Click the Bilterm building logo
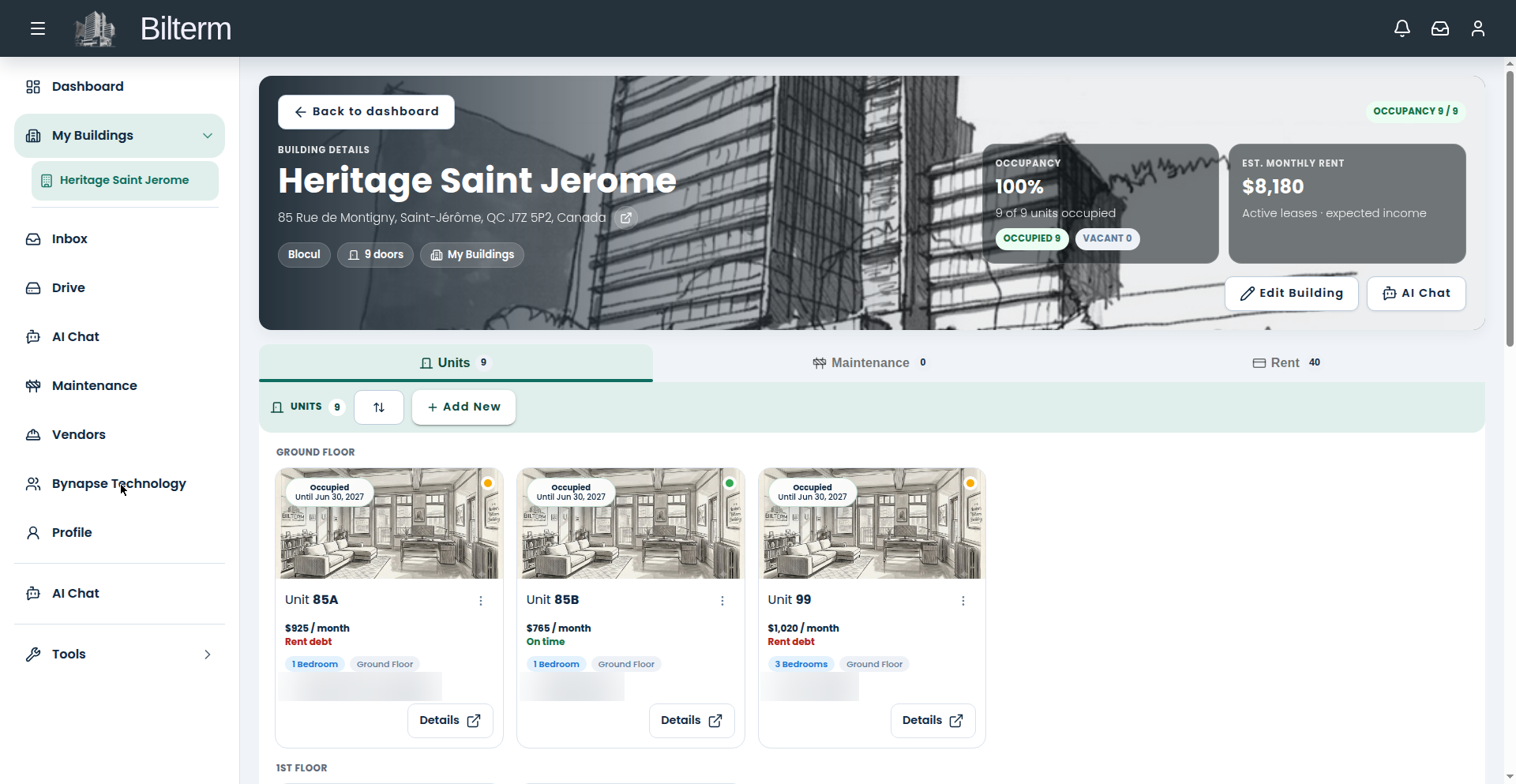Screen dimensions: 1516x784 point(95,28)
